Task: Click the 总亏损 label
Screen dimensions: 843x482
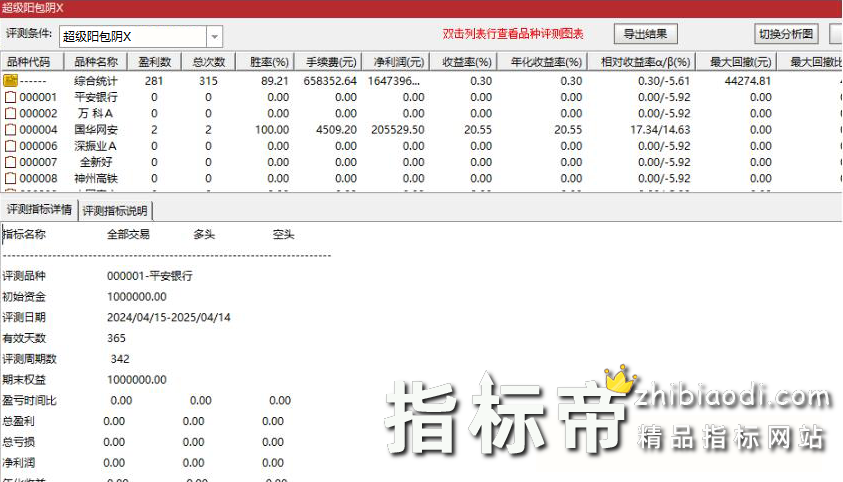Action: (18, 442)
